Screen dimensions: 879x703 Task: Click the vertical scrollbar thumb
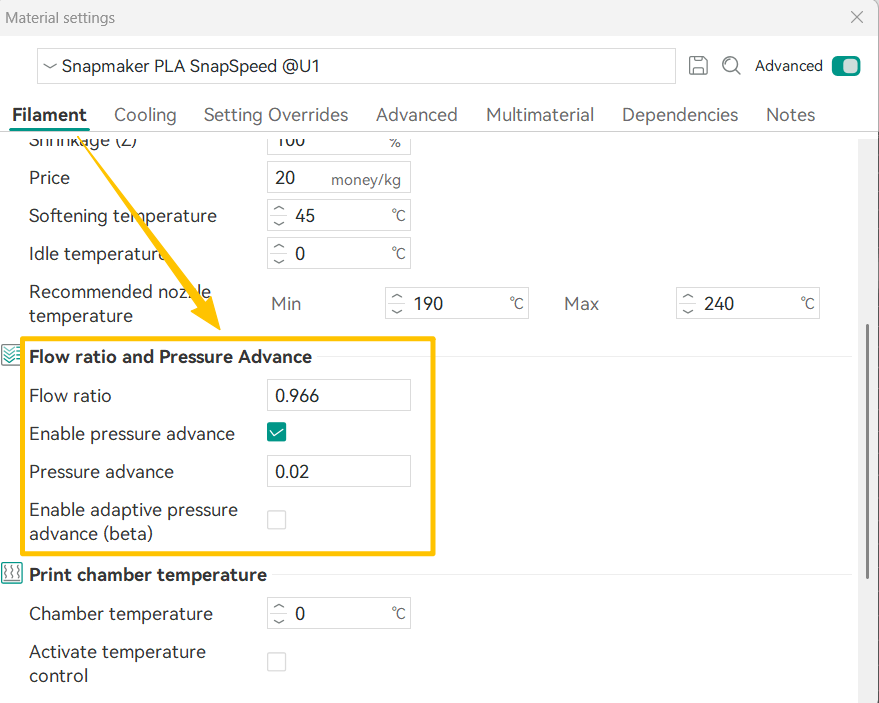pos(866,450)
